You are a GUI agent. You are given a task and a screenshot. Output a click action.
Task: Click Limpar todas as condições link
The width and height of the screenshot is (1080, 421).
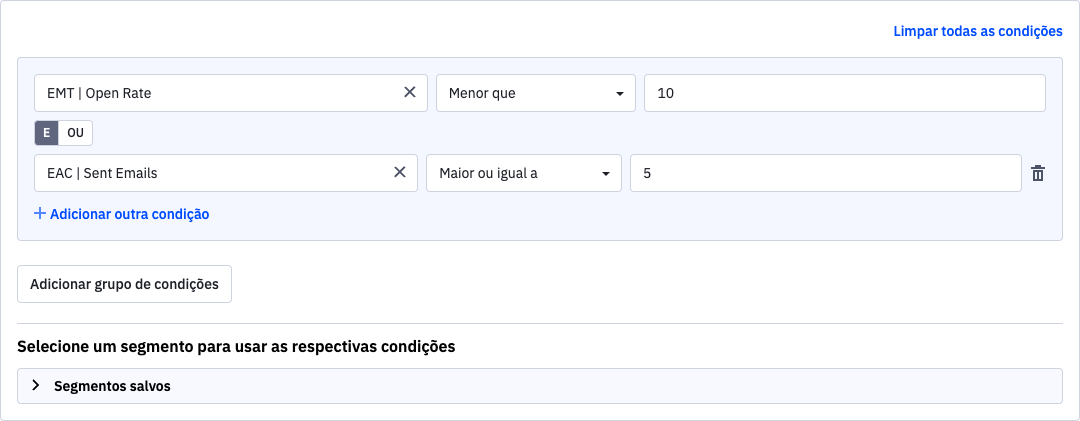pos(978,31)
